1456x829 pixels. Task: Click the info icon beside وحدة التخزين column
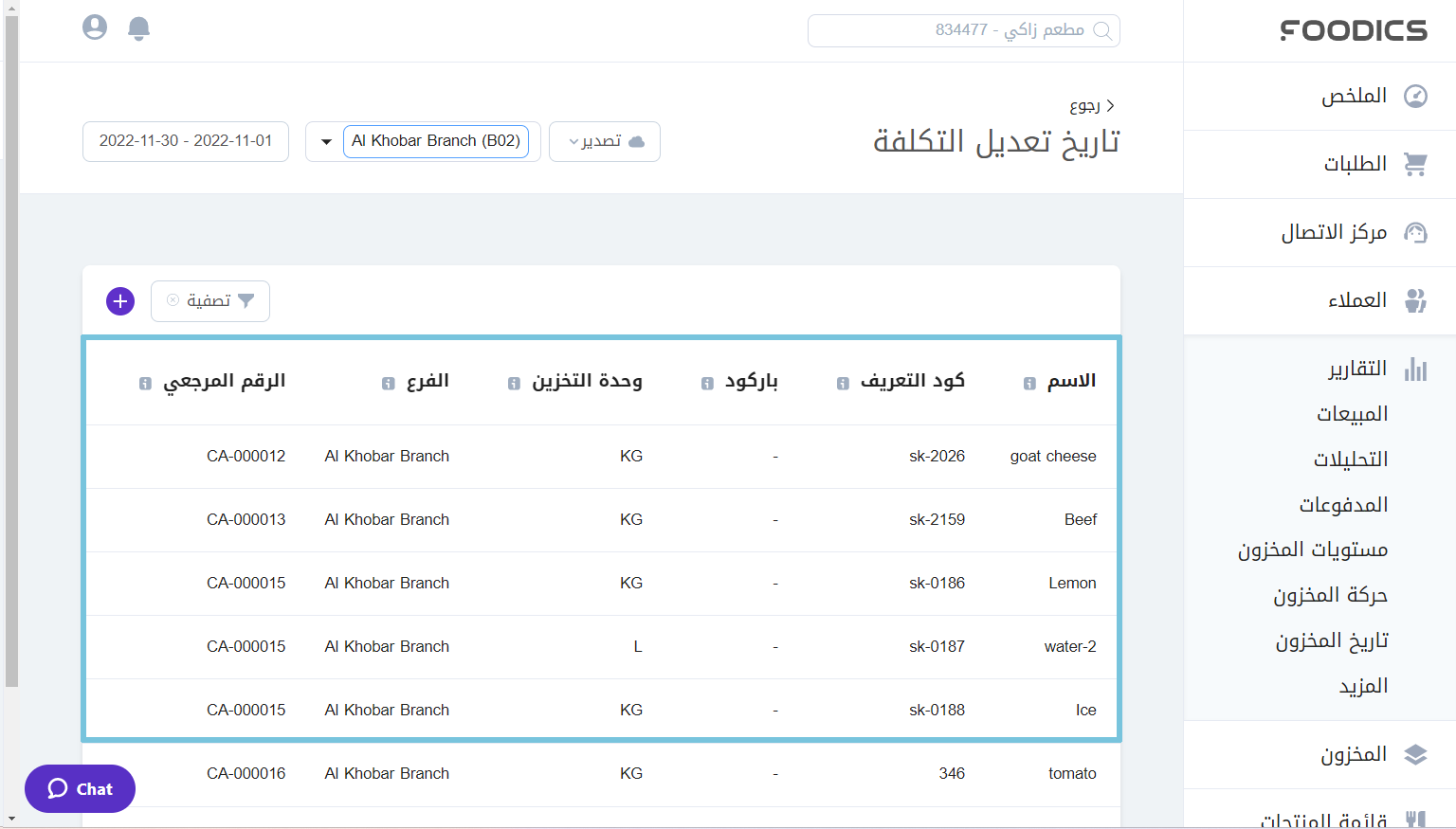pos(514,384)
